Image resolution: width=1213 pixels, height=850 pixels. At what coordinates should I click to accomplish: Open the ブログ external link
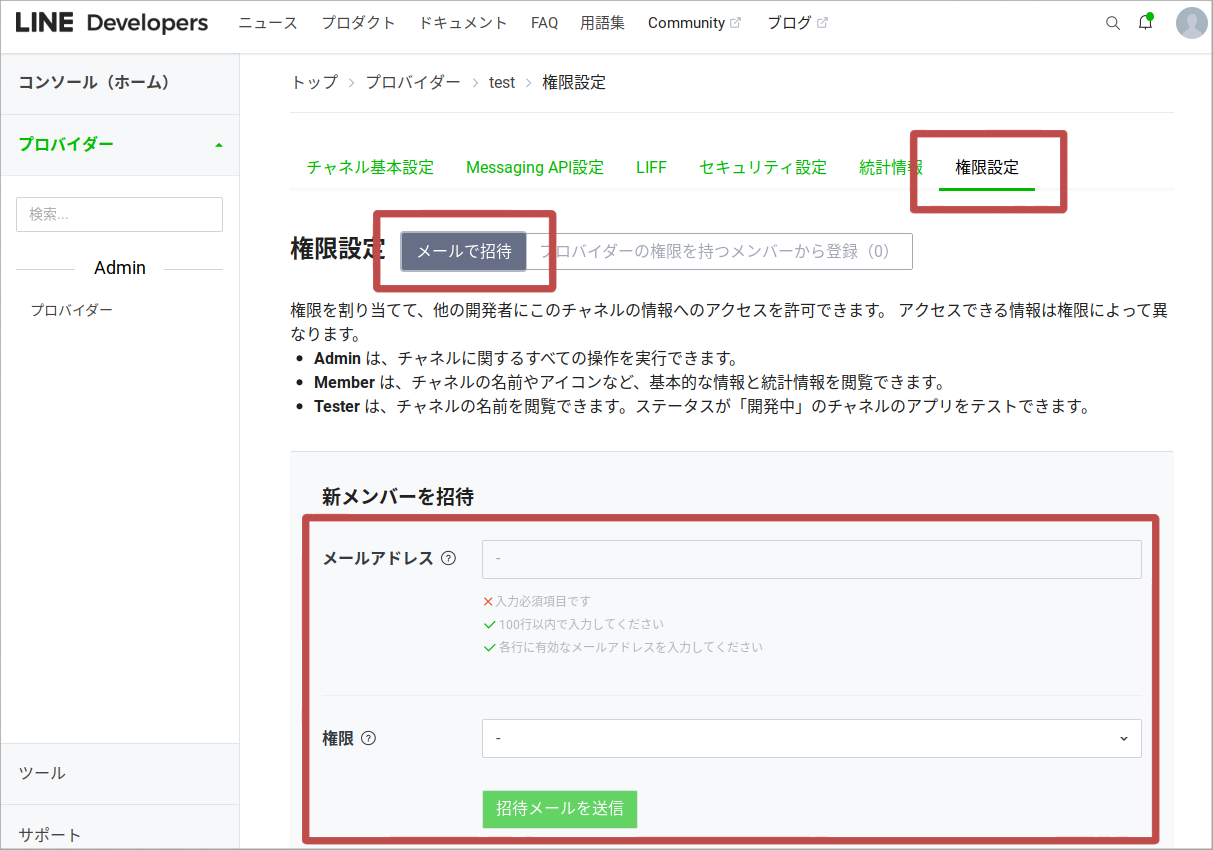coord(797,23)
